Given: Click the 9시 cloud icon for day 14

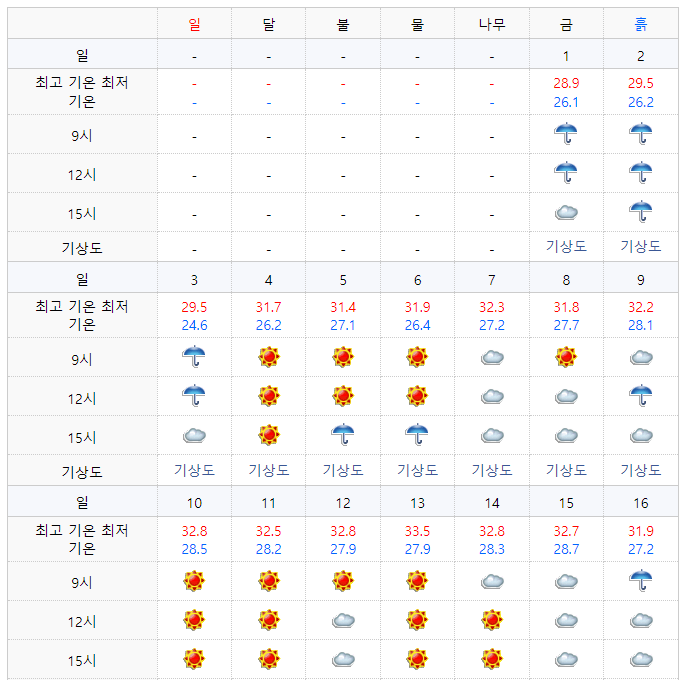Looking at the screenshot, I should point(492,581).
